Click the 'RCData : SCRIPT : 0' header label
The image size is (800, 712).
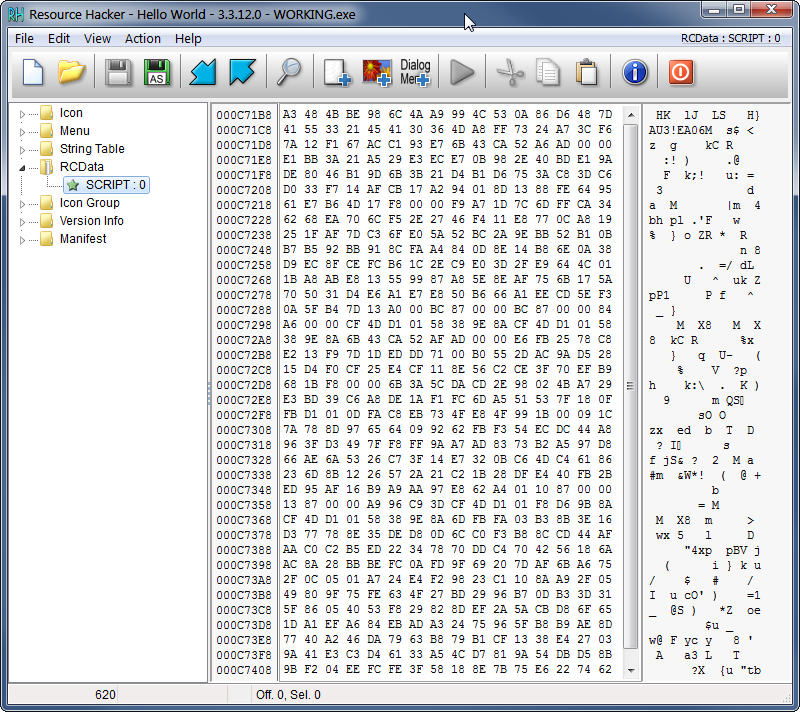tap(730, 38)
